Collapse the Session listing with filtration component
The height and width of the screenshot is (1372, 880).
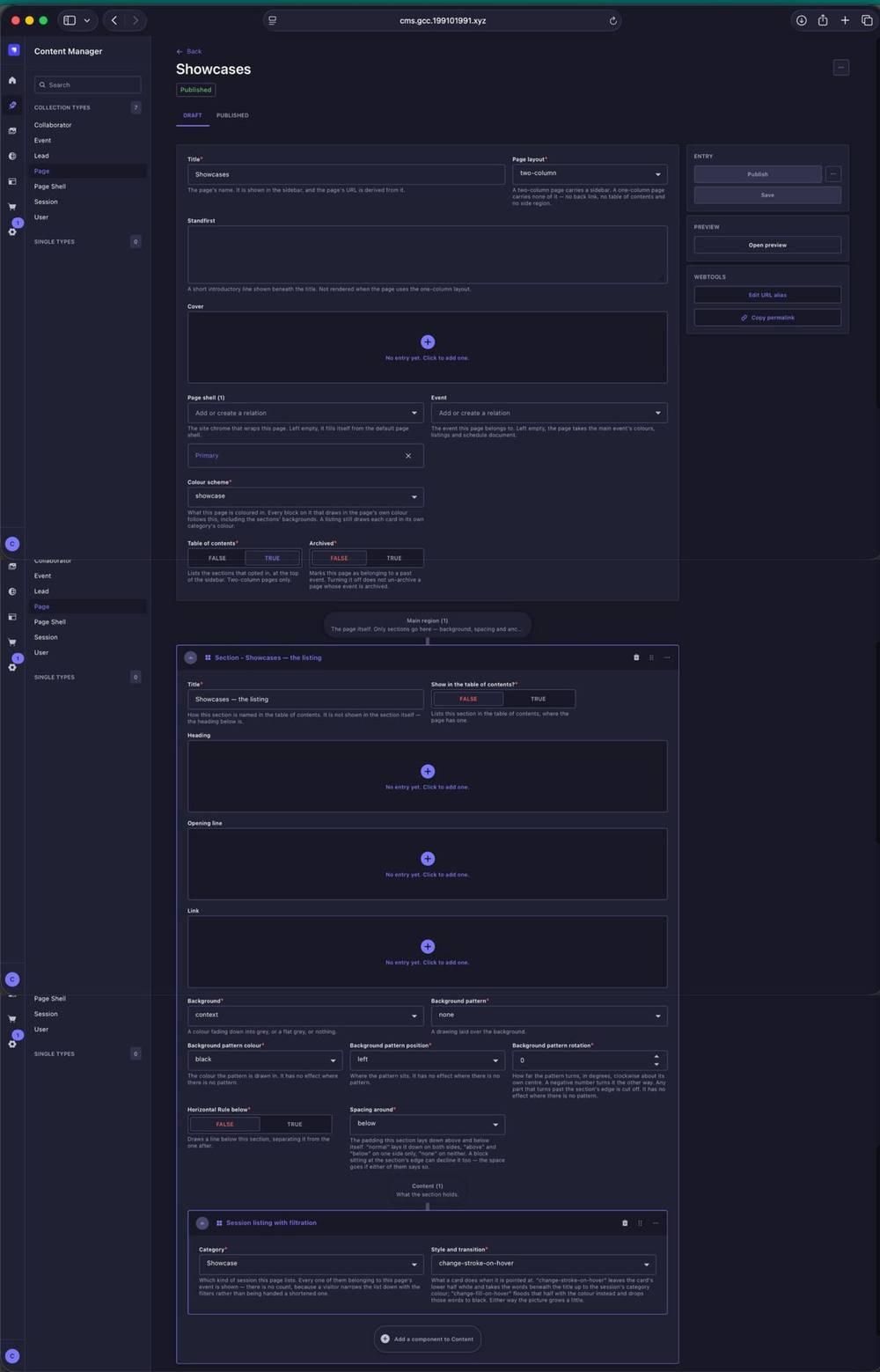click(x=202, y=1223)
